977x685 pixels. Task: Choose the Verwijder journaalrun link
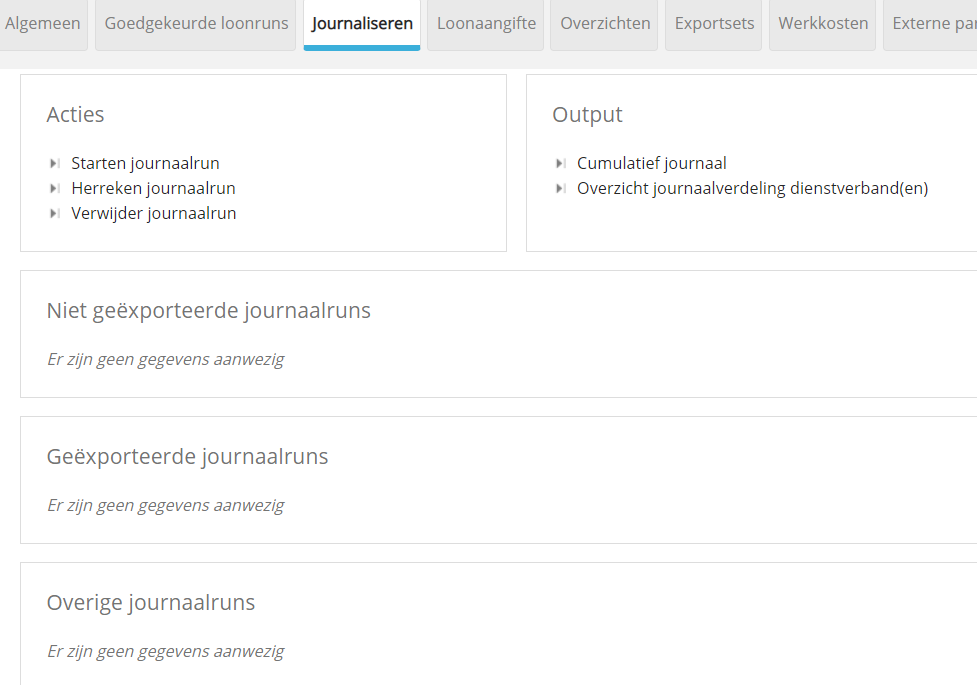point(153,214)
